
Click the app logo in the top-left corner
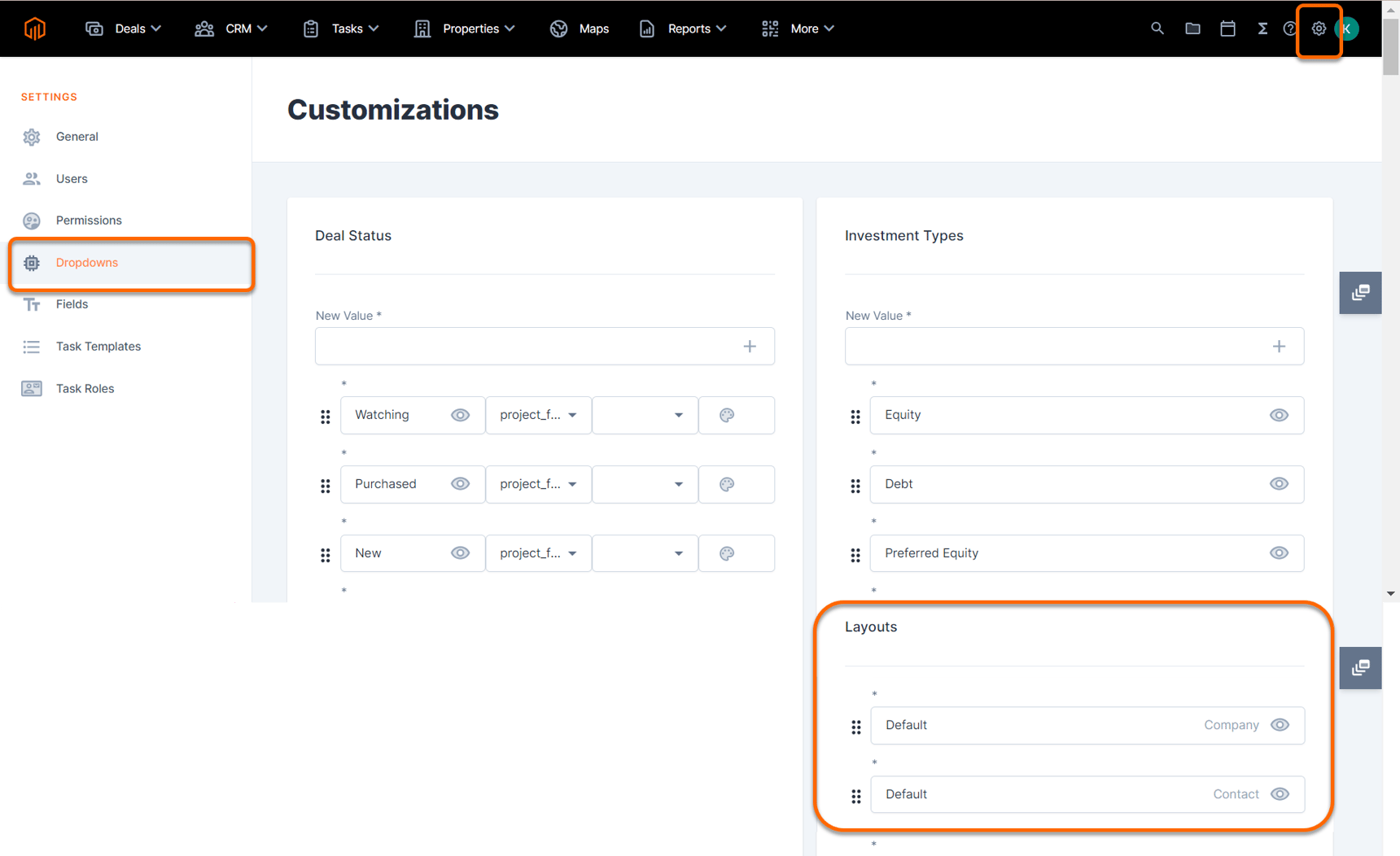point(34,28)
